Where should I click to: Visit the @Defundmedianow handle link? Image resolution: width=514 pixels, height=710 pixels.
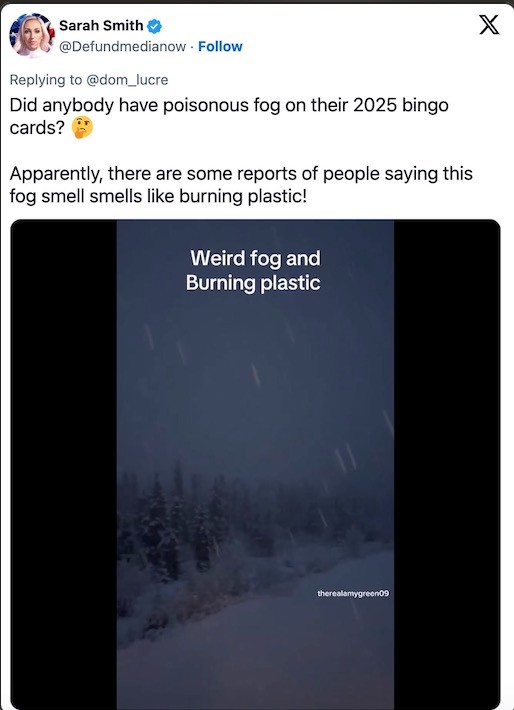coord(123,47)
